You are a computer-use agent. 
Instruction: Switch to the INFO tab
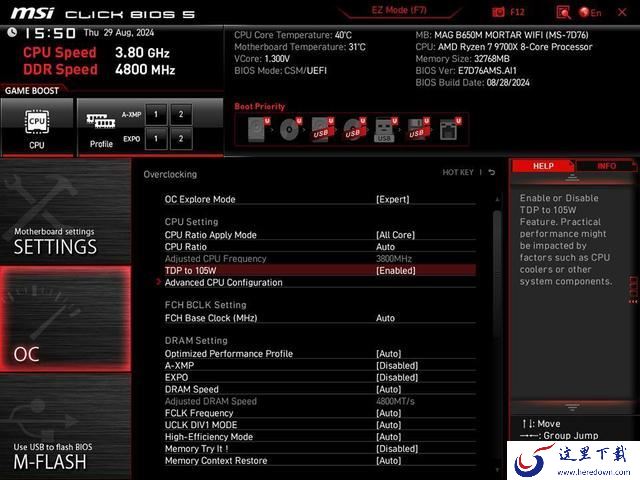(x=606, y=166)
